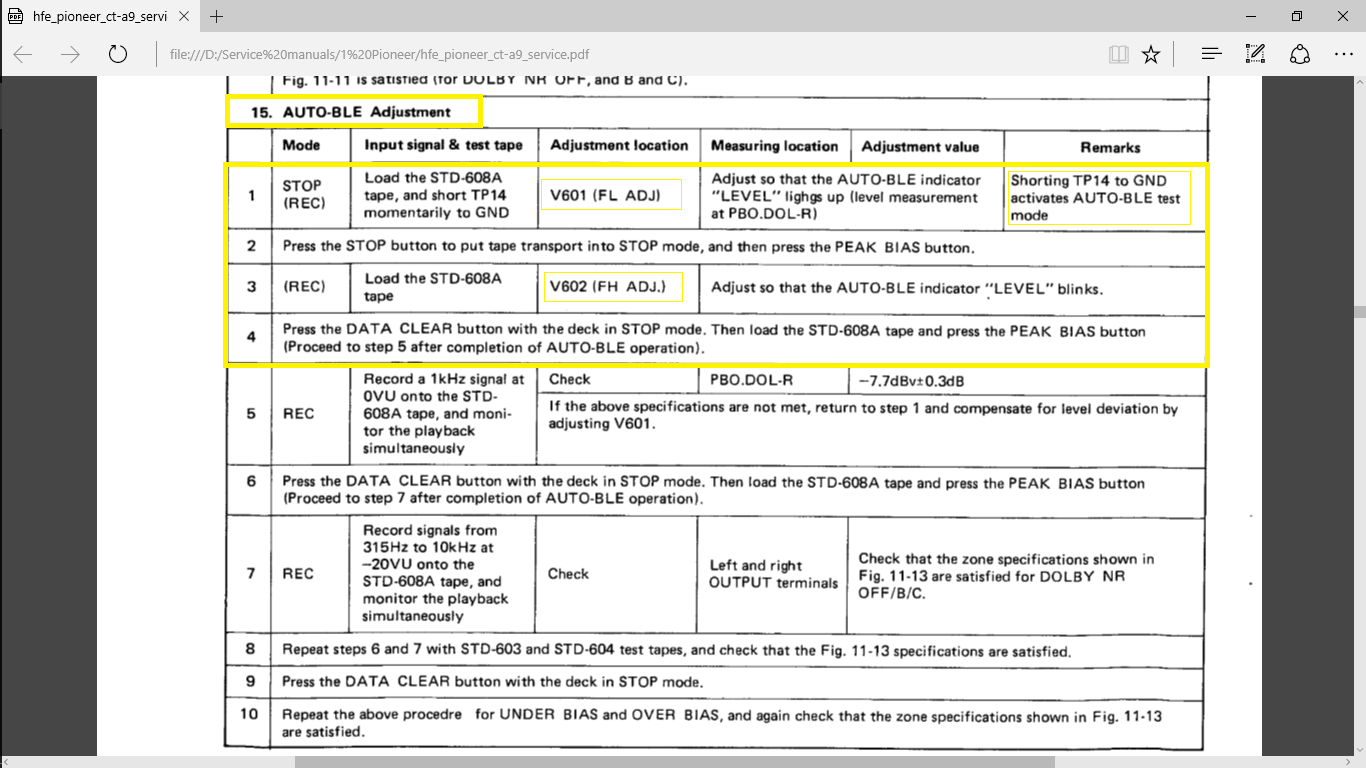The image size is (1366, 768).
Task: Click 'Record a 1kHz signal at 0VU' cell
Action: pyautogui.click(x=444, y=414)
